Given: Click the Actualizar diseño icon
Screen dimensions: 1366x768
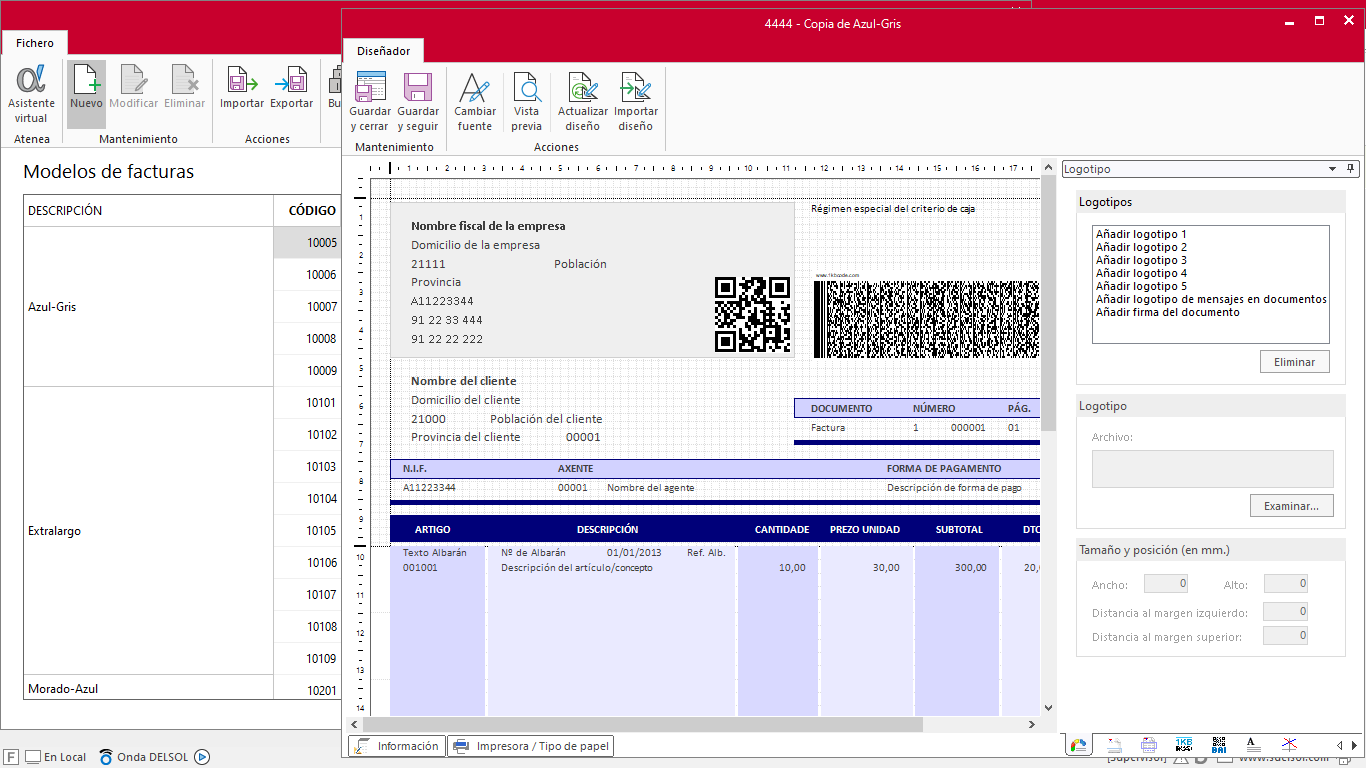Looking at the screenshot, I should tap(582, 90).
